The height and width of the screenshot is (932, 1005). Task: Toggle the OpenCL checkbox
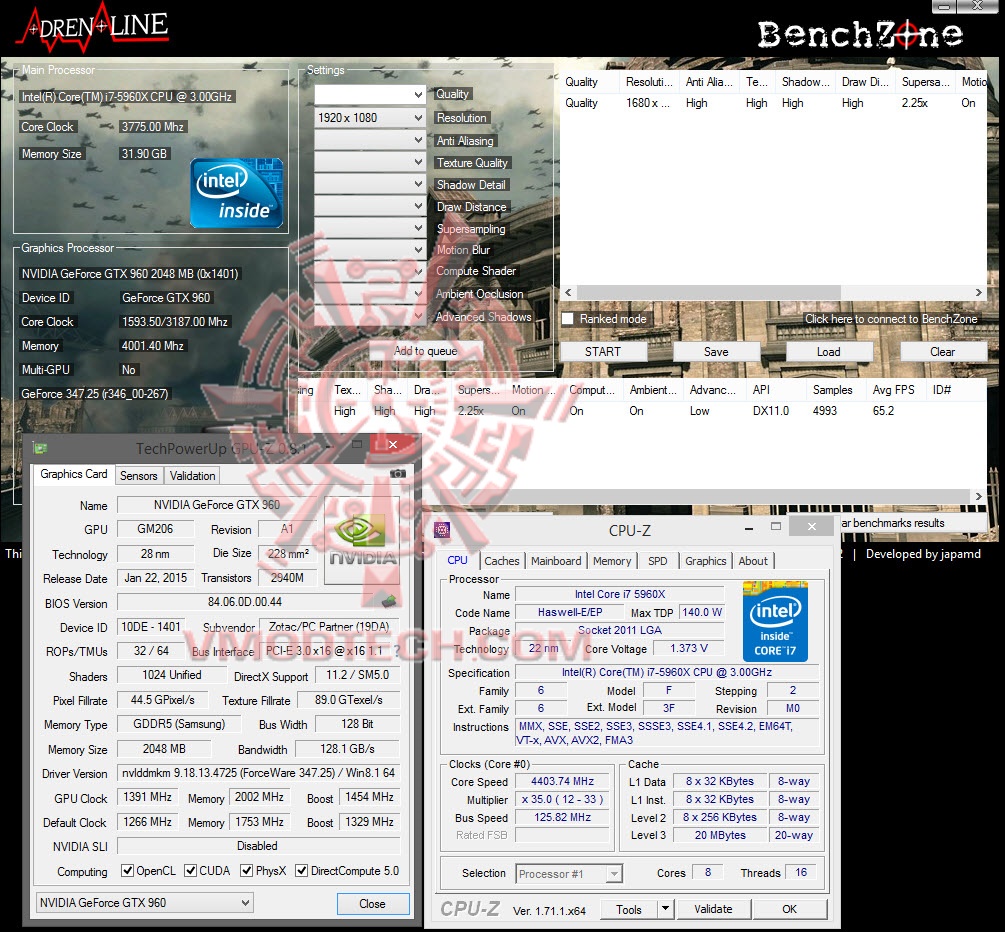point(128,870)
